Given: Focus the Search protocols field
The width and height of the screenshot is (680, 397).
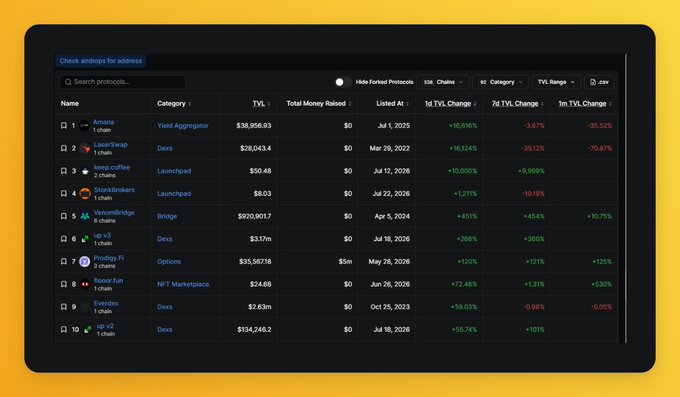Looking at the screenshot, I should click(x=122, y=82).
